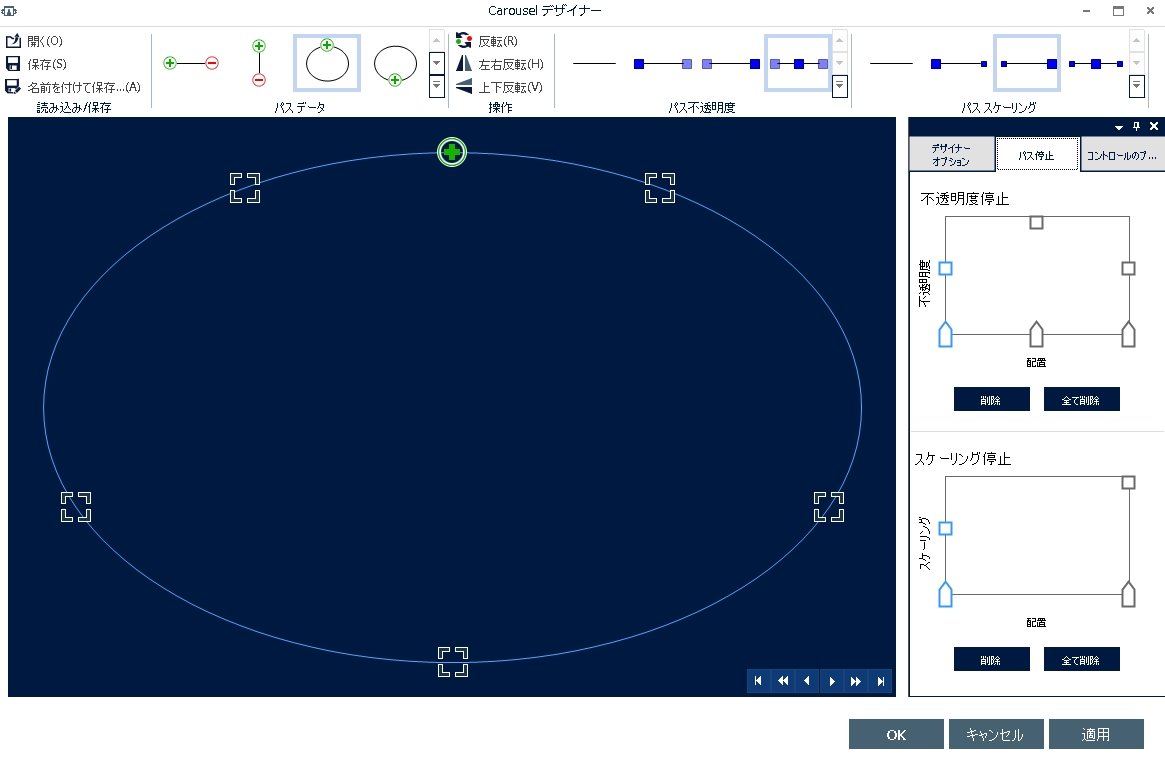Delete all opacity stops with 全て削除
The image size is (1165, 767).
coord(1081,398)
